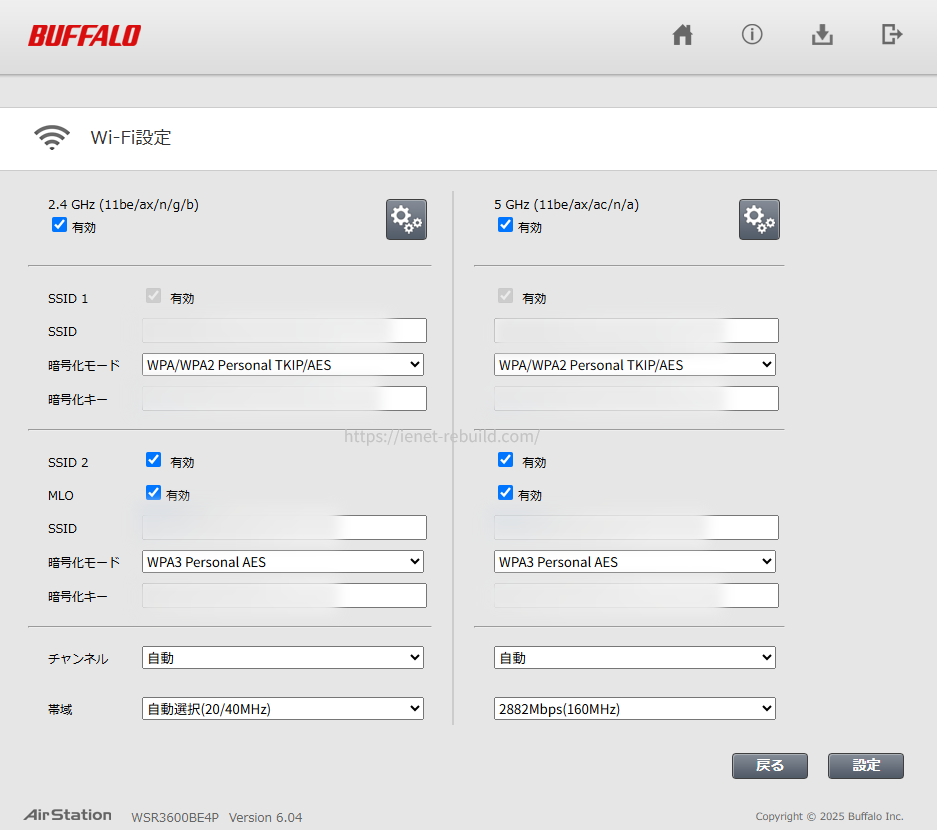Click the 帯域 label
This screenshot has height=830, width=937.
pyautogui.click(x=60, y=709)
